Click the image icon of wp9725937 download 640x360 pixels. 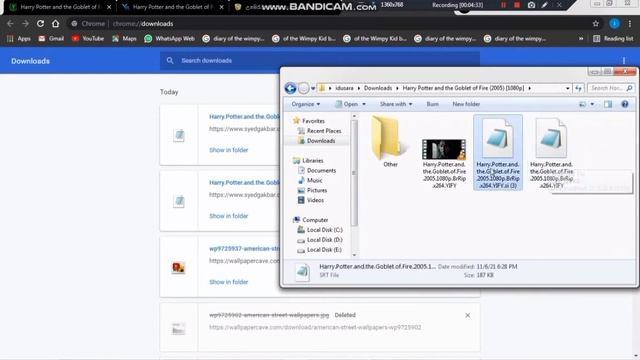click(178, 268)
